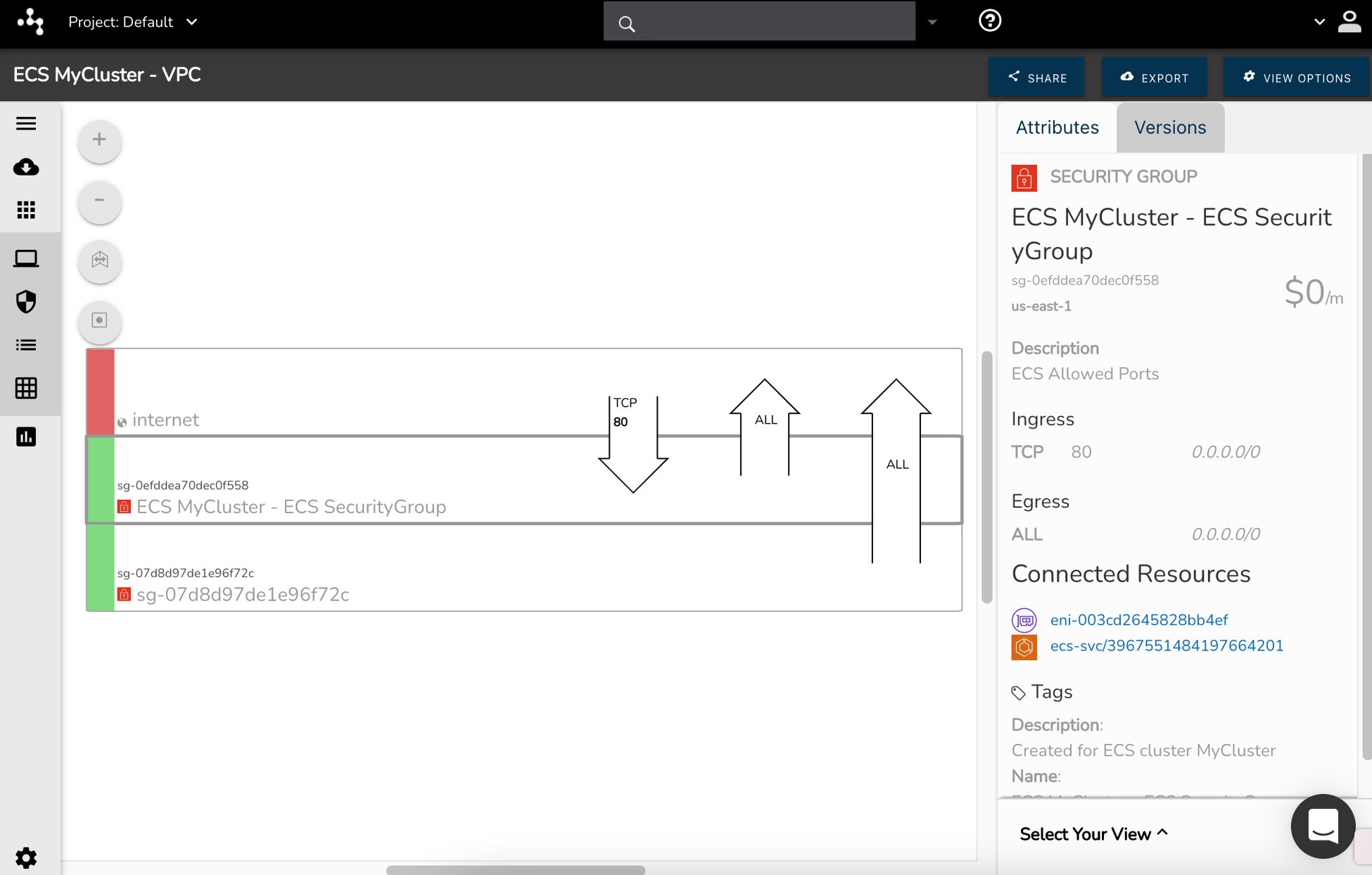Switch to the Attributes tab
This screenshot has width=1372, height=875.
click(x=1057, y=127)
